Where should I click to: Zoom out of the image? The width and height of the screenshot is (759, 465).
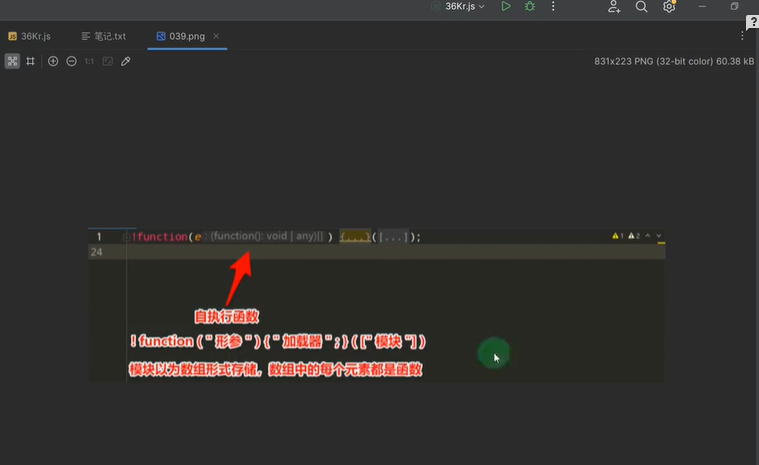(x=71, y=61)
